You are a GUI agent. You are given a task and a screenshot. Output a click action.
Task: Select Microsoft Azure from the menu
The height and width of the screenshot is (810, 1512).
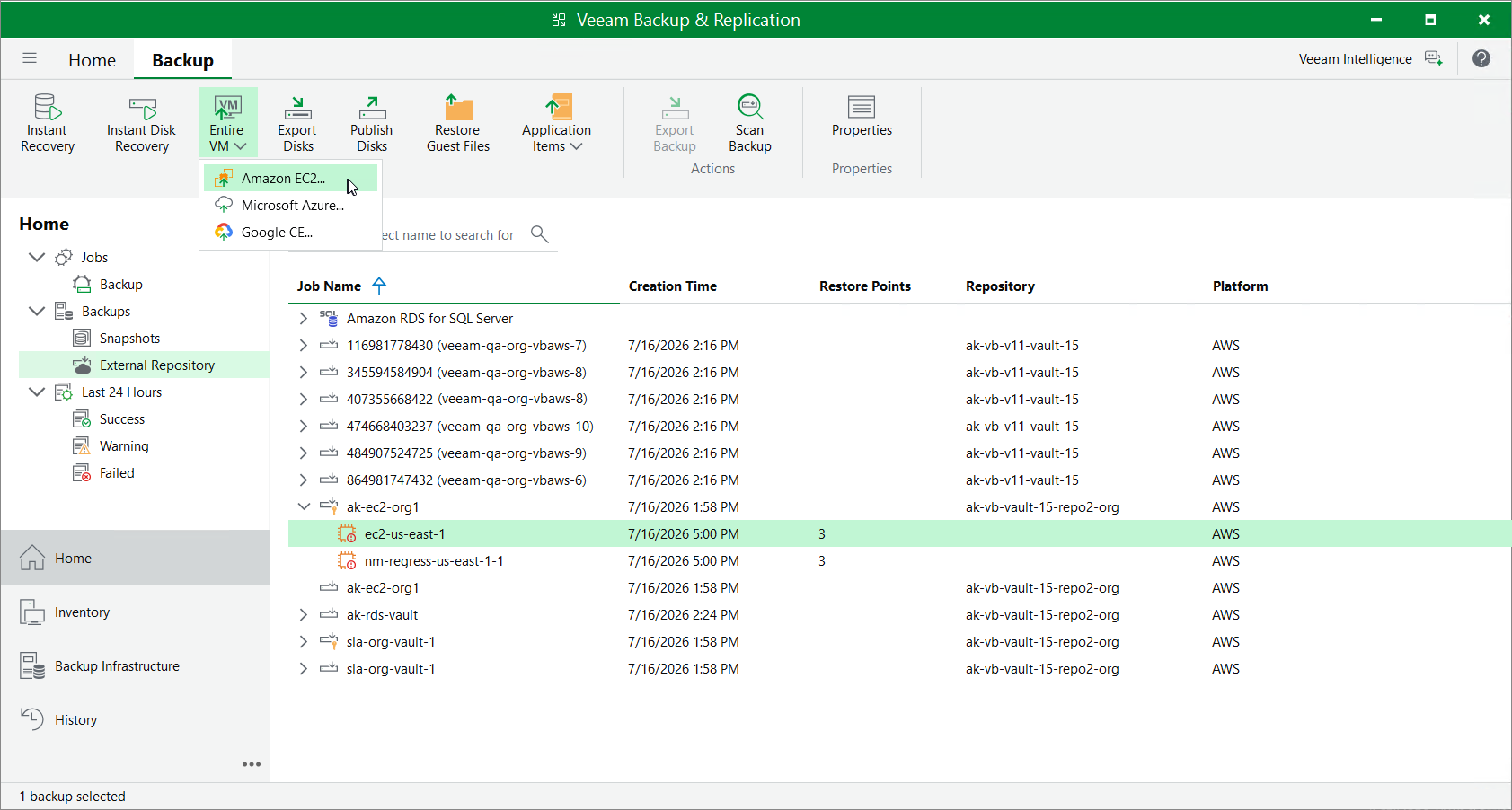(290, 206)
